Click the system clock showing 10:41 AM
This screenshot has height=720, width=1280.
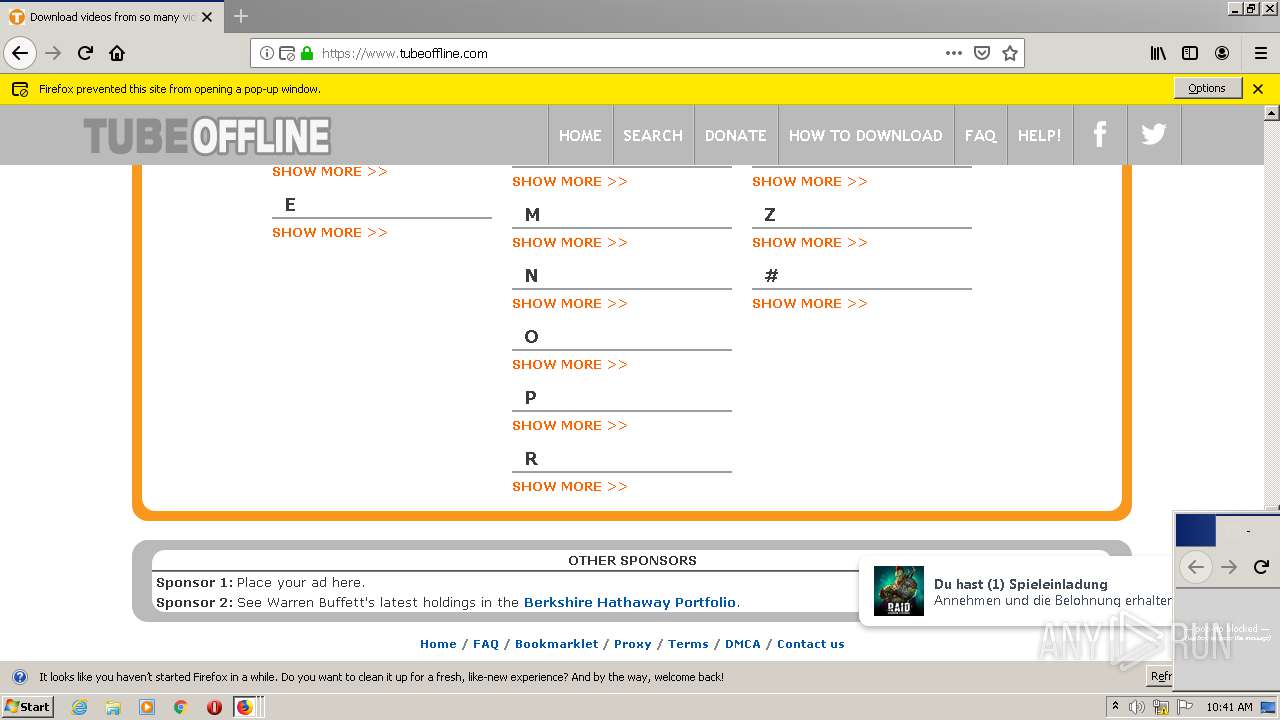click(1229, 707)
